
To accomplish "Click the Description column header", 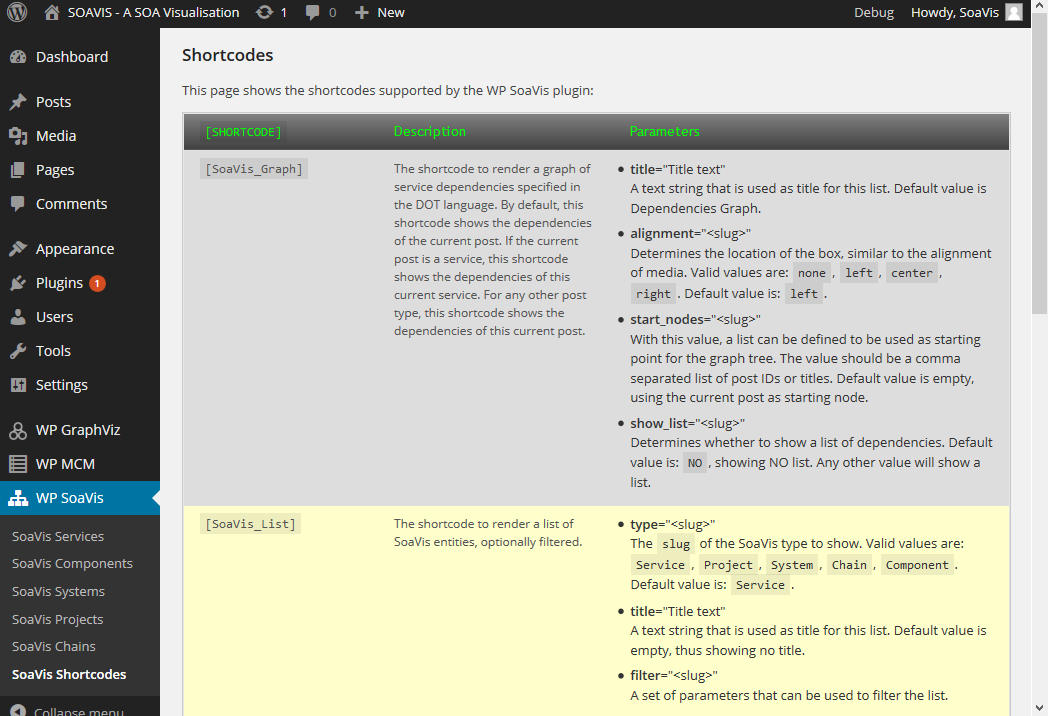I will (x=430, y=132).
